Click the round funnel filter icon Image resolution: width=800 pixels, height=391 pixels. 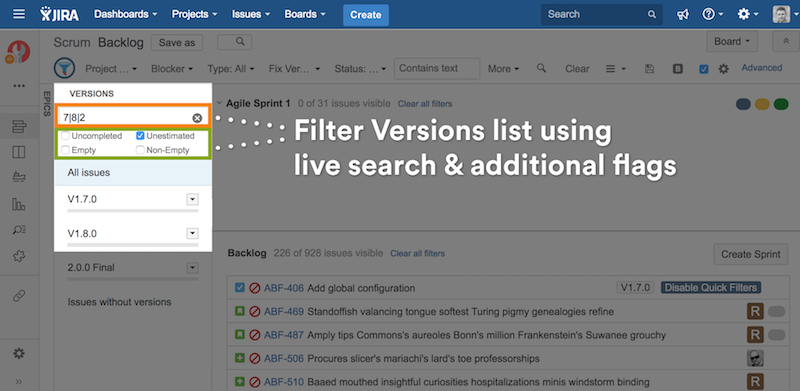pos(64,68)
